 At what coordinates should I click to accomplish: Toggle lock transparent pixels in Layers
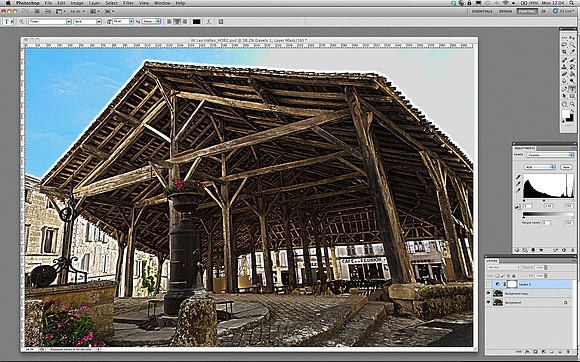point(497,276)
